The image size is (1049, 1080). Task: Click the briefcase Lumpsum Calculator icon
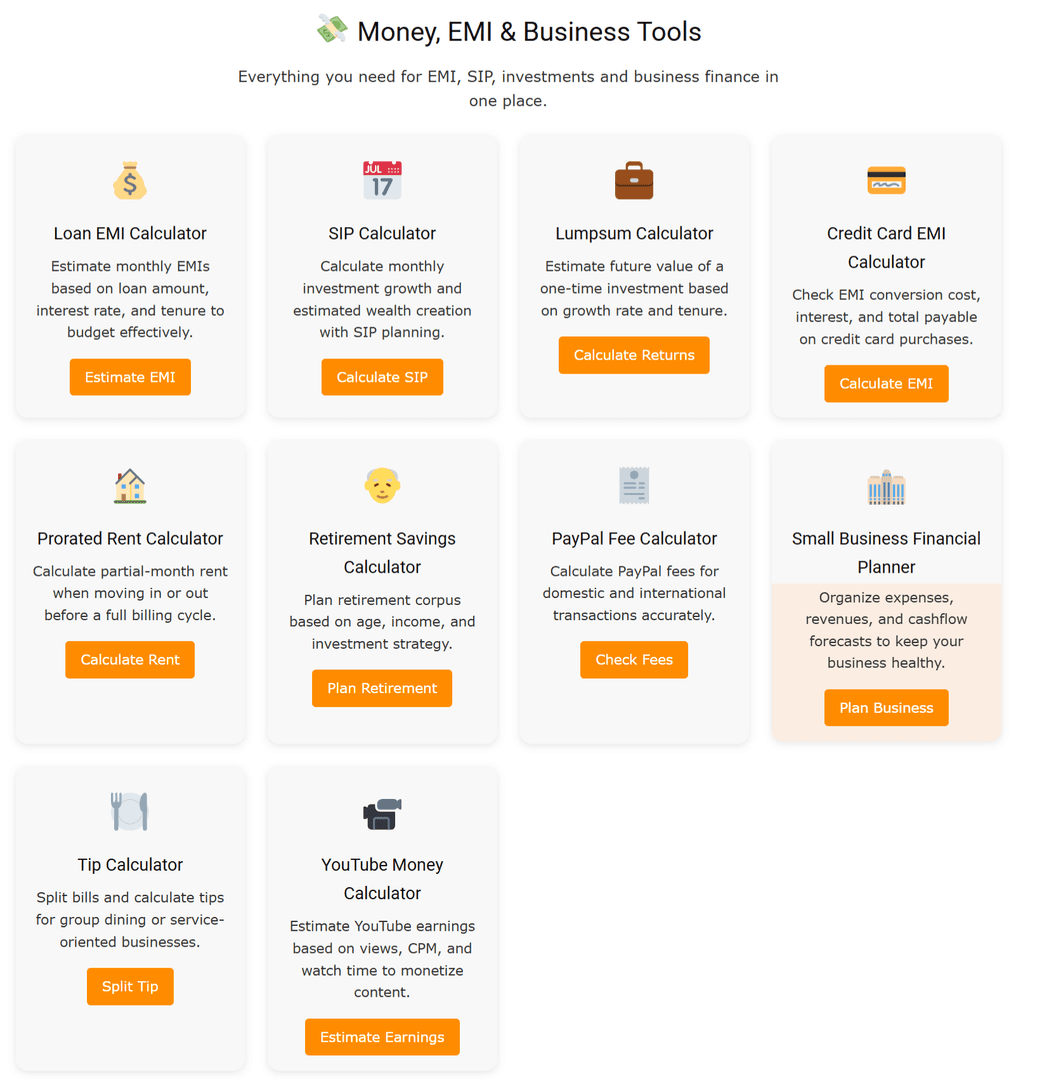tap(634, 181)
